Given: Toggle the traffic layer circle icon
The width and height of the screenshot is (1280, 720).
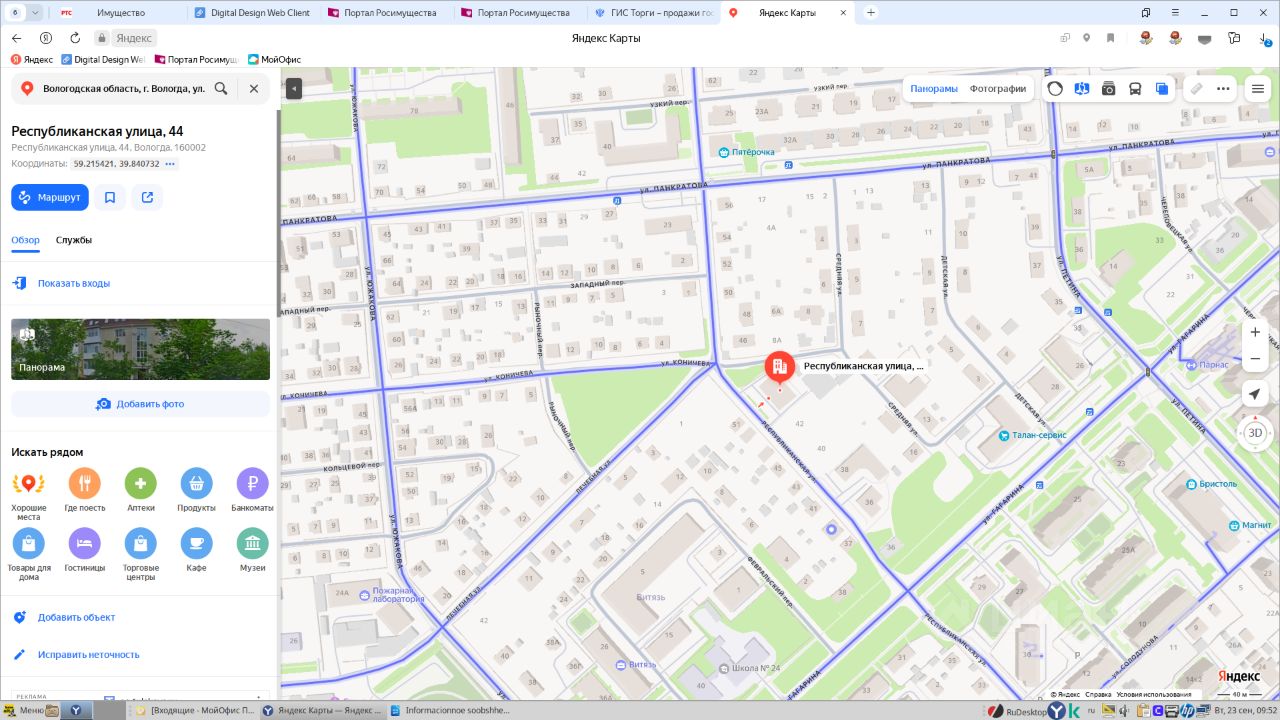Looking at the screenshot, I should click(x=1055, y=88).
